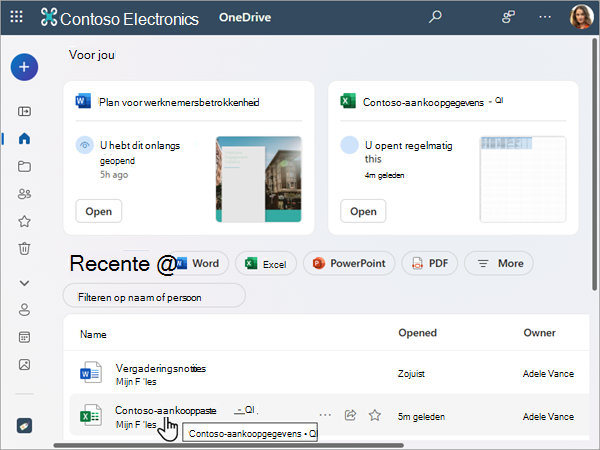The image size is (600, 450).
Task: Click the eye icon on the Plan card
Action: 85,145
